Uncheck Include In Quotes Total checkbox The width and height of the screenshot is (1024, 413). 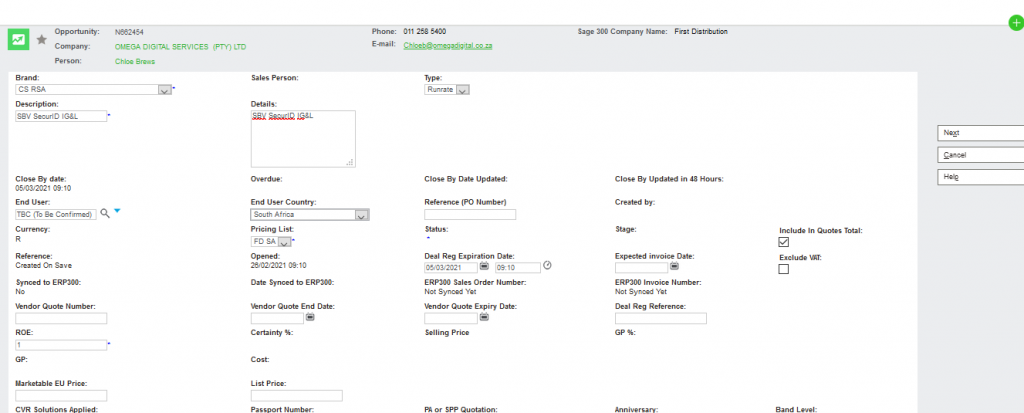click(784, 242)
